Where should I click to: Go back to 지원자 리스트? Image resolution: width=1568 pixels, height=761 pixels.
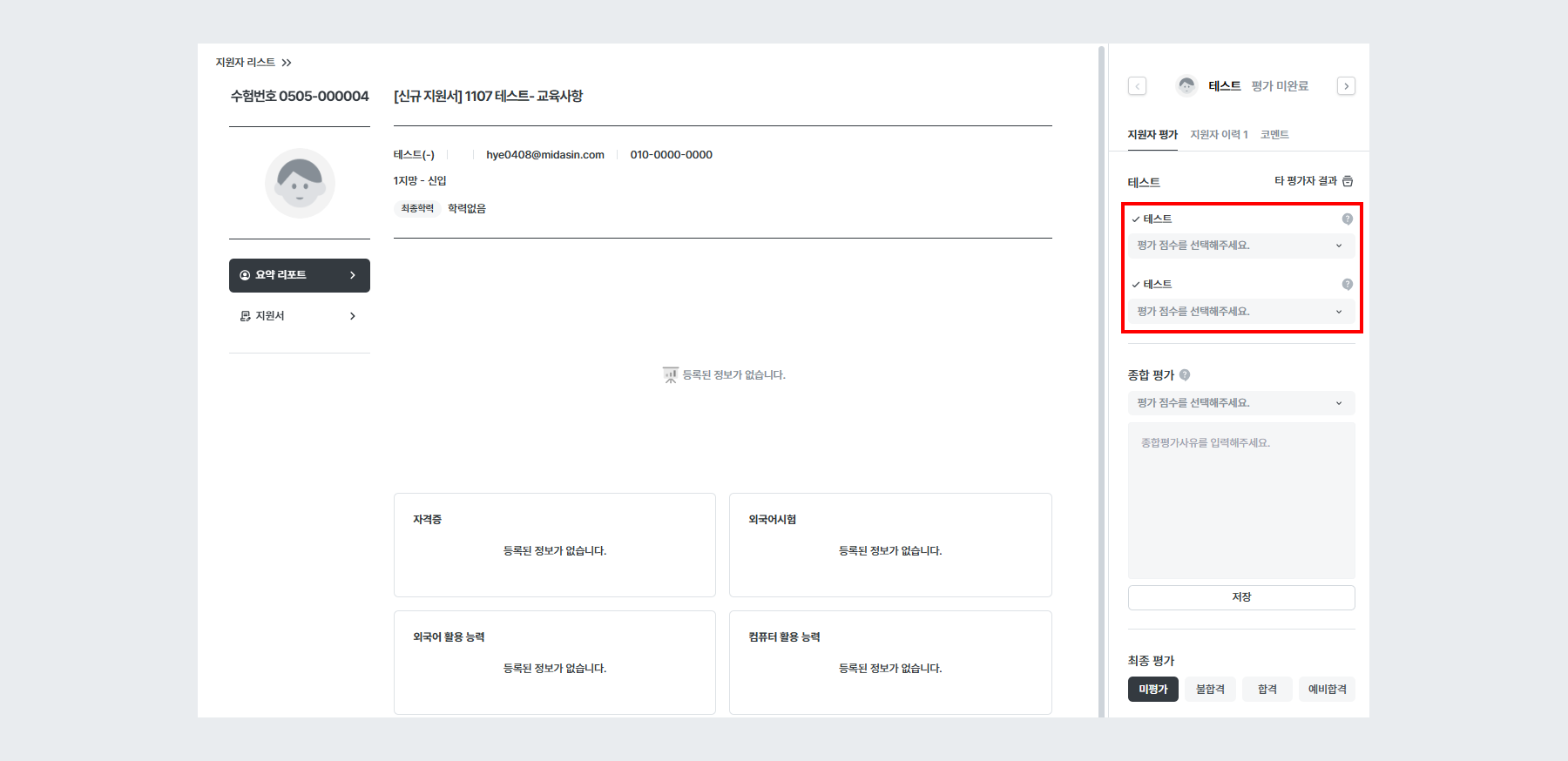[x=246, y=63]
